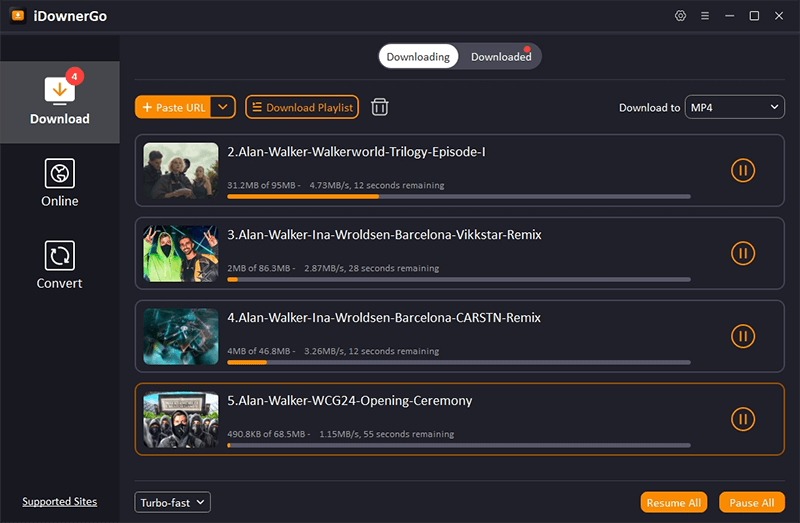Click thumbnail of Barcelona-CARSTN-Remix video

click(181, 336)
